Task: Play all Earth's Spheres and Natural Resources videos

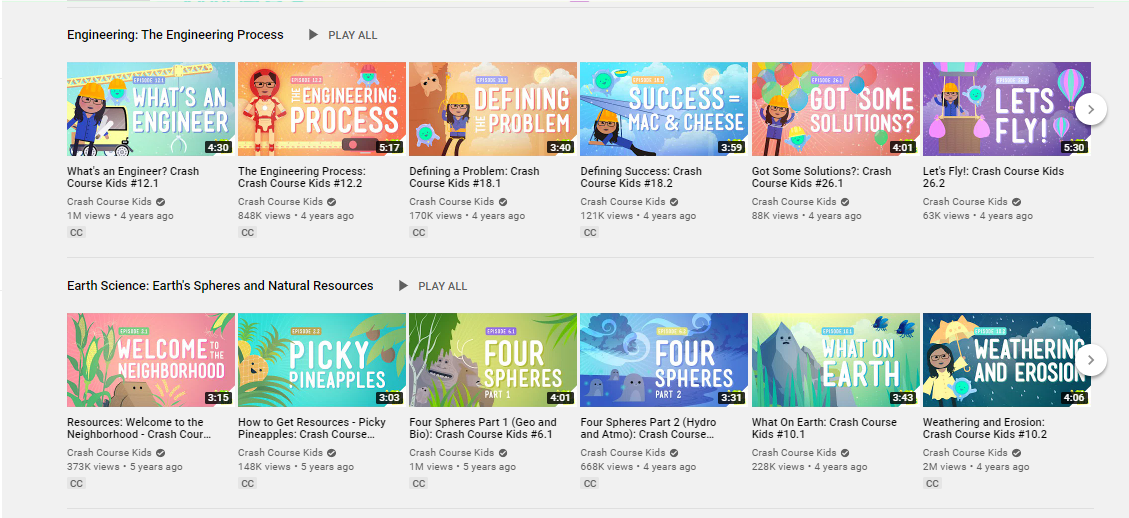Action: [x=433, y=286]
